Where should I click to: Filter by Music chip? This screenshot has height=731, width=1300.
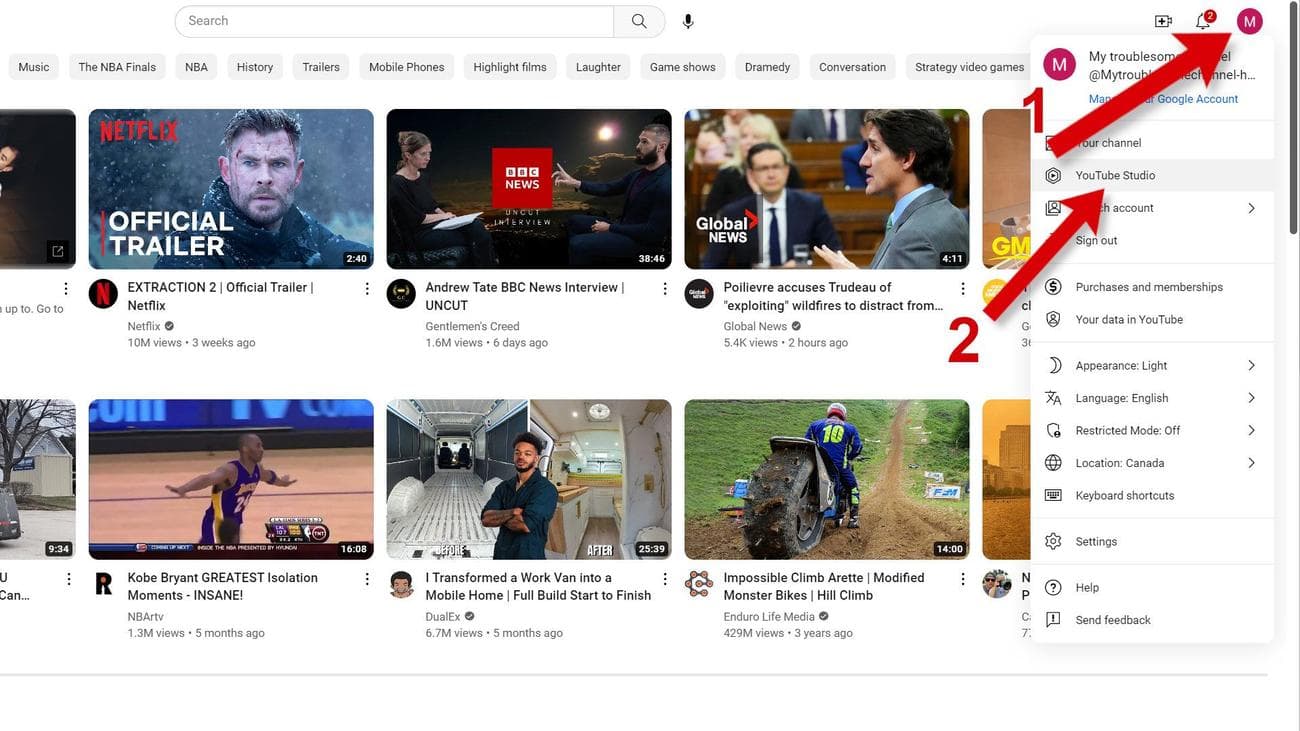point(34,67)
